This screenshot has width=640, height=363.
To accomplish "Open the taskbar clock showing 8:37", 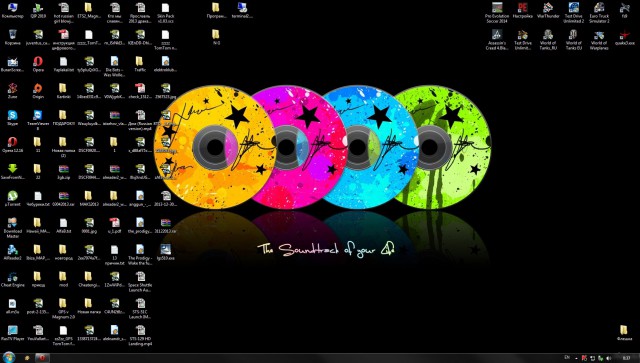I will pyautogui.click(x=626, y=358).
